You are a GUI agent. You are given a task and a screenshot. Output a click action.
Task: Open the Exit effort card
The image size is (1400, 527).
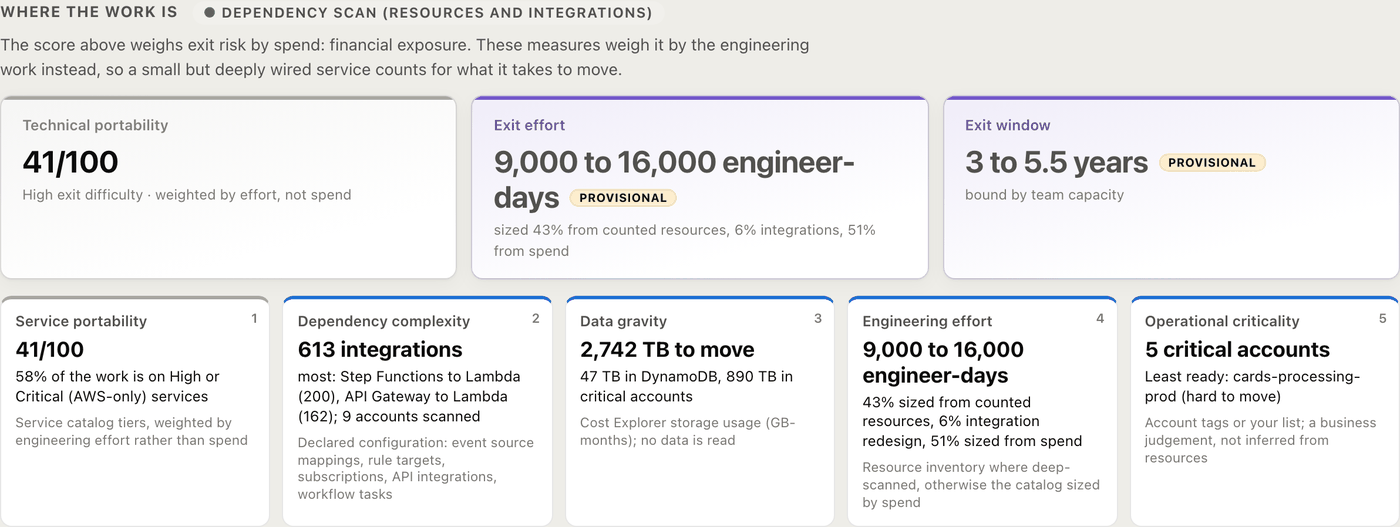700,187
